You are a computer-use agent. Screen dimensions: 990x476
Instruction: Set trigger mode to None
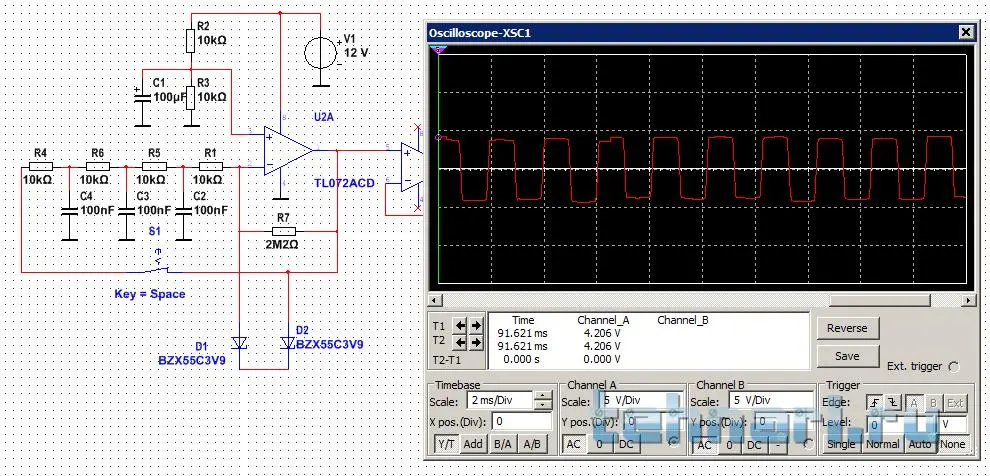[952, 444]
